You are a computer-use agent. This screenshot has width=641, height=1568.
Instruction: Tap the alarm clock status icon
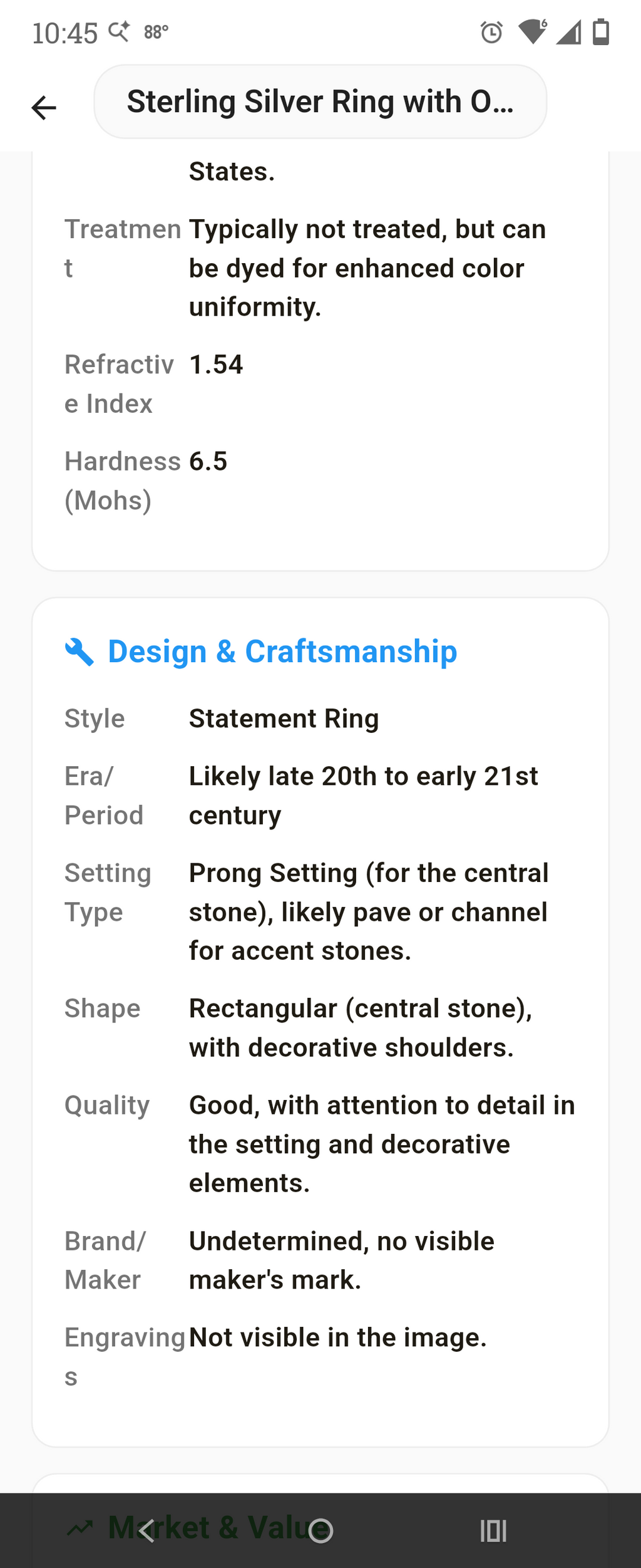click(491, 32)
